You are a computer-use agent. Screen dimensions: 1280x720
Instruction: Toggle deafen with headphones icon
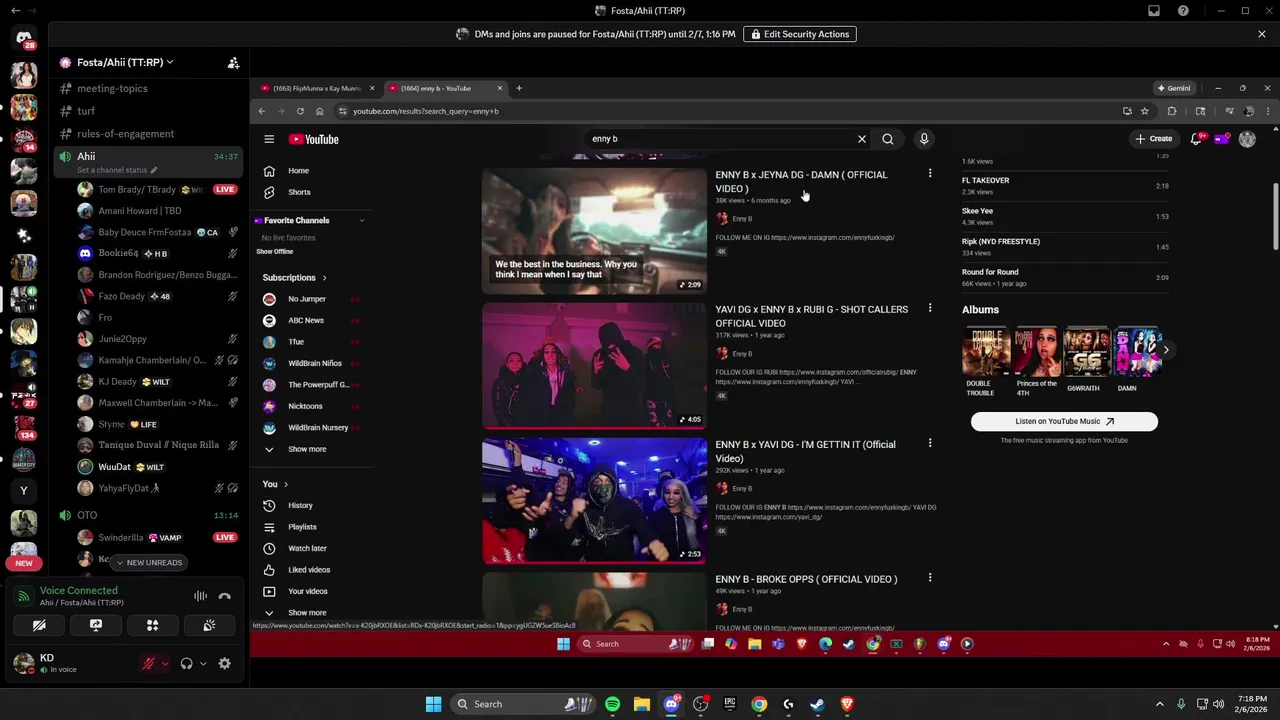point(186,663)
